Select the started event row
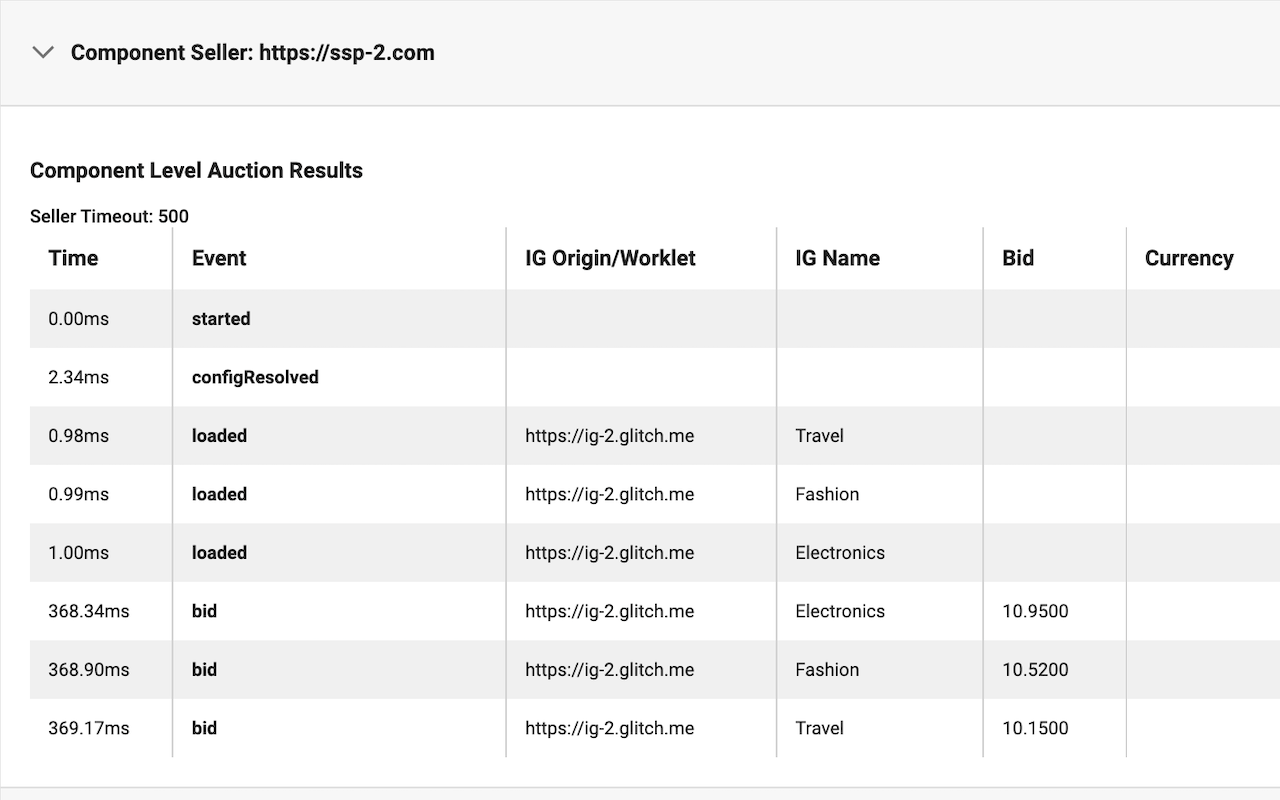 (x=655, y=319)
